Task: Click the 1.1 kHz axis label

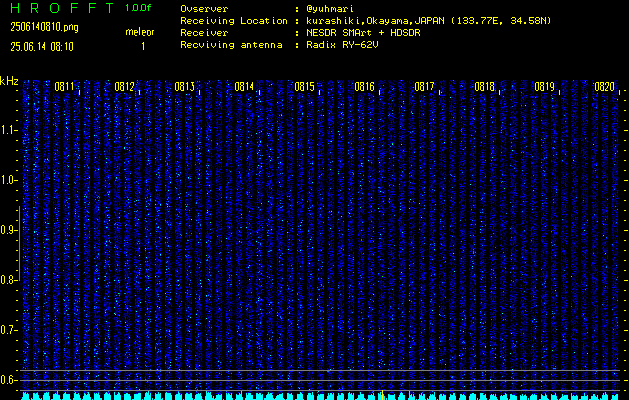Action: (9, 130)
